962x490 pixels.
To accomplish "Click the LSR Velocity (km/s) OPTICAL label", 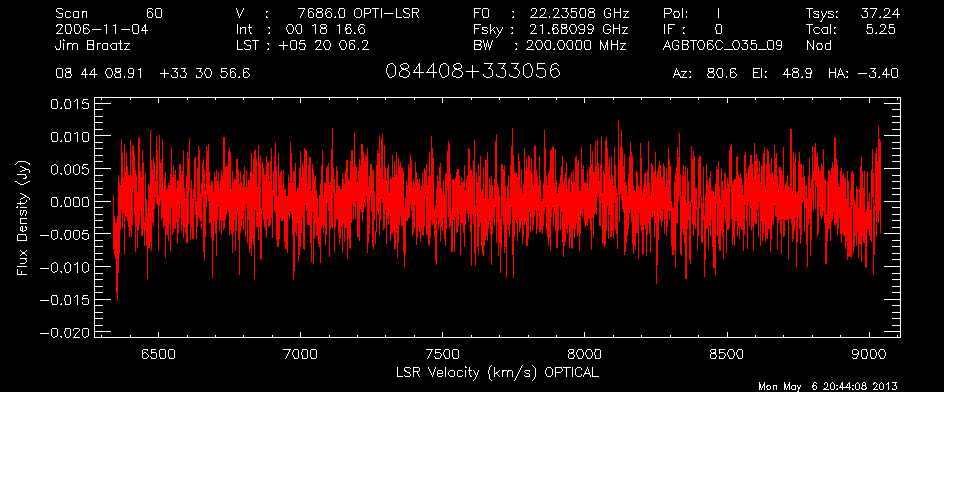I will point(498,372).
